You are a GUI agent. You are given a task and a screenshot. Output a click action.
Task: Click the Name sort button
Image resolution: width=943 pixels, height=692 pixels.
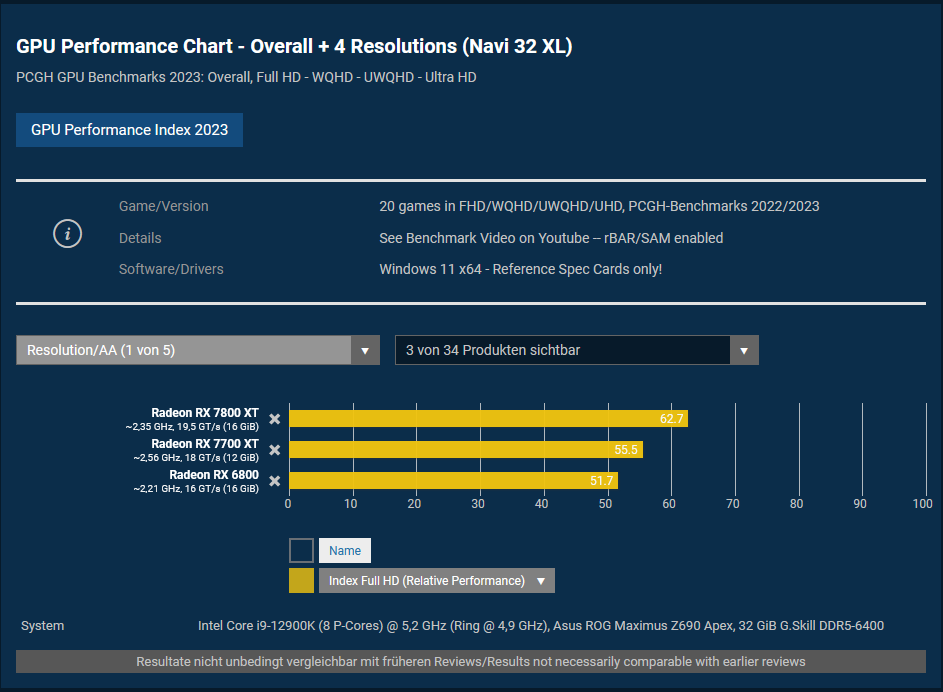coord(345,551)
